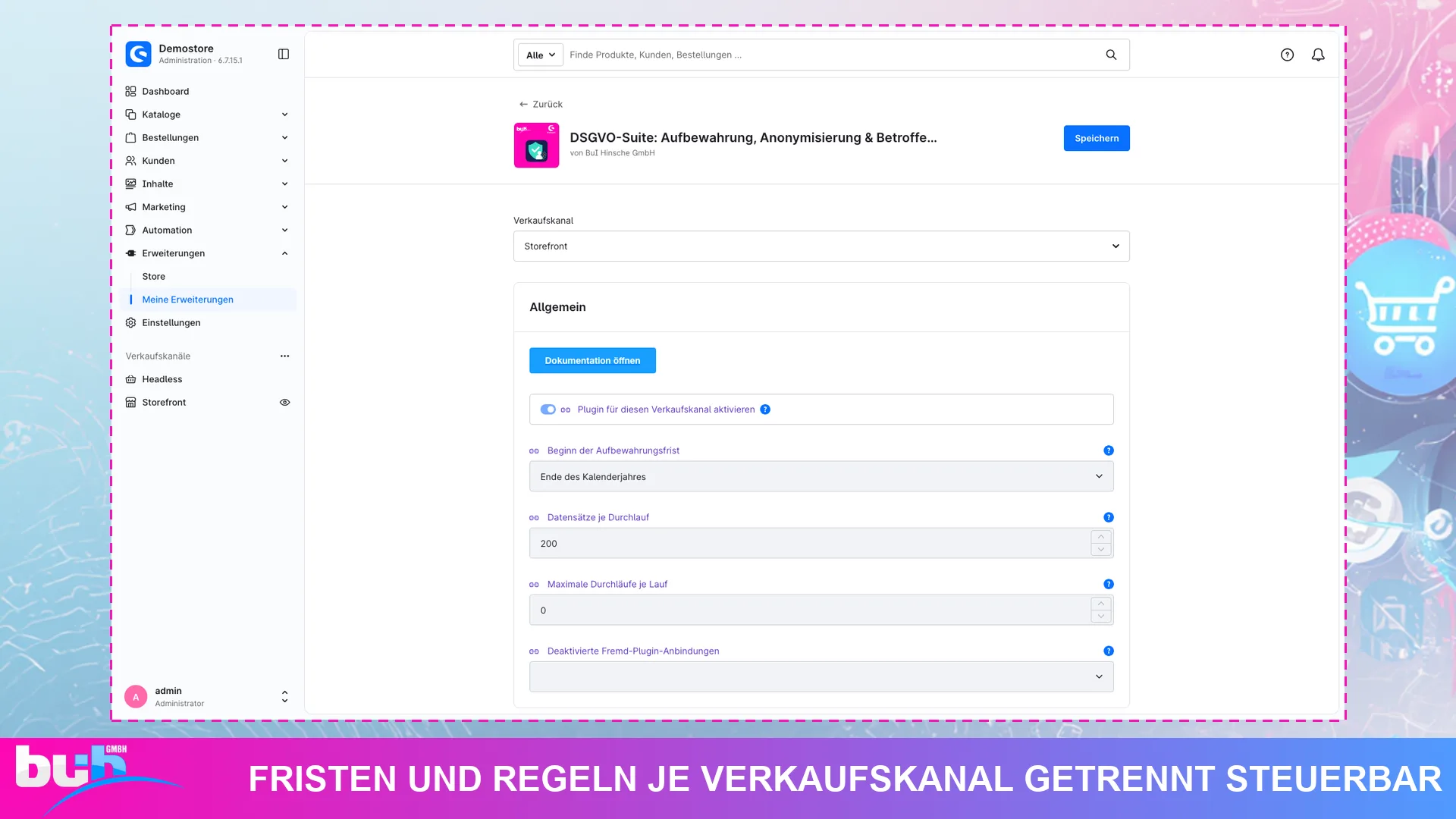Click inheritance link icon beside Deaktivierte Fremd-Plugin-Anbindungen
The width and height of the screenshot is (1456, 819).
534,651
